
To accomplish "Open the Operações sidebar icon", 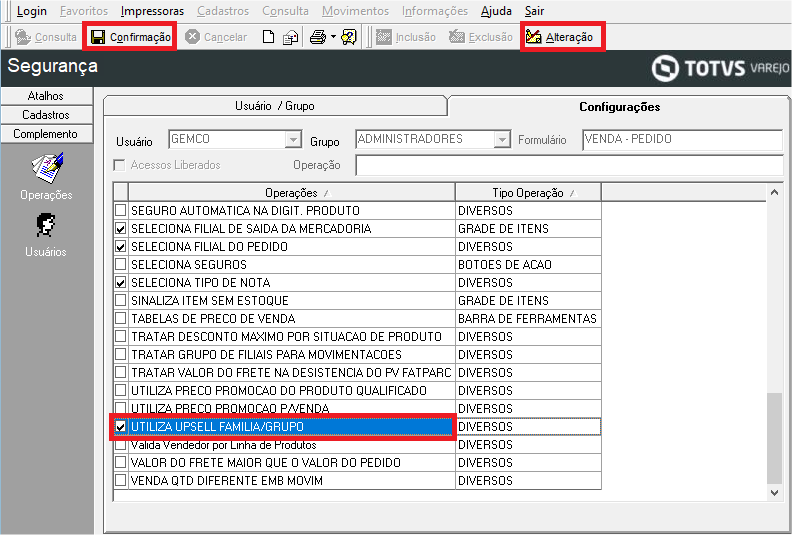I will click(47, 167).
